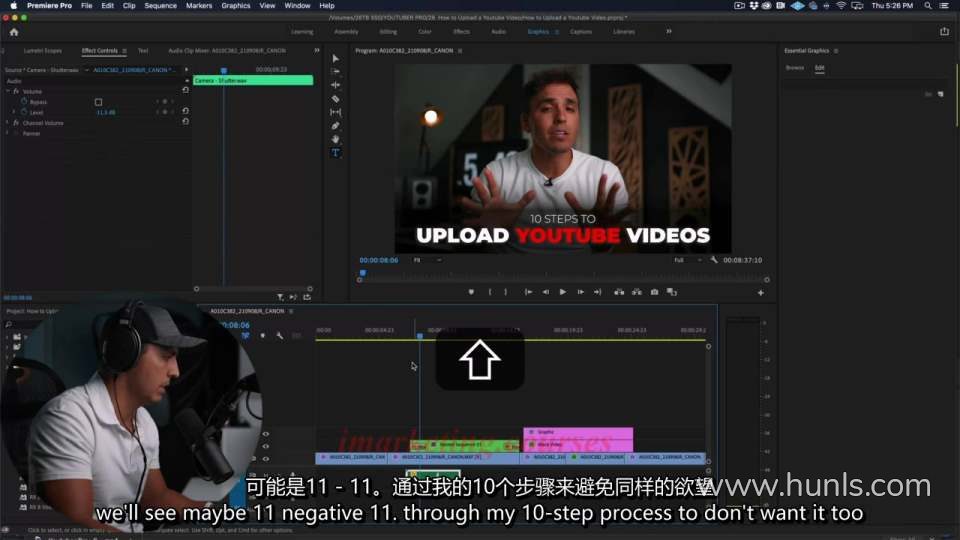Open the File menu
960x540 pixels.
pos(86,6)
